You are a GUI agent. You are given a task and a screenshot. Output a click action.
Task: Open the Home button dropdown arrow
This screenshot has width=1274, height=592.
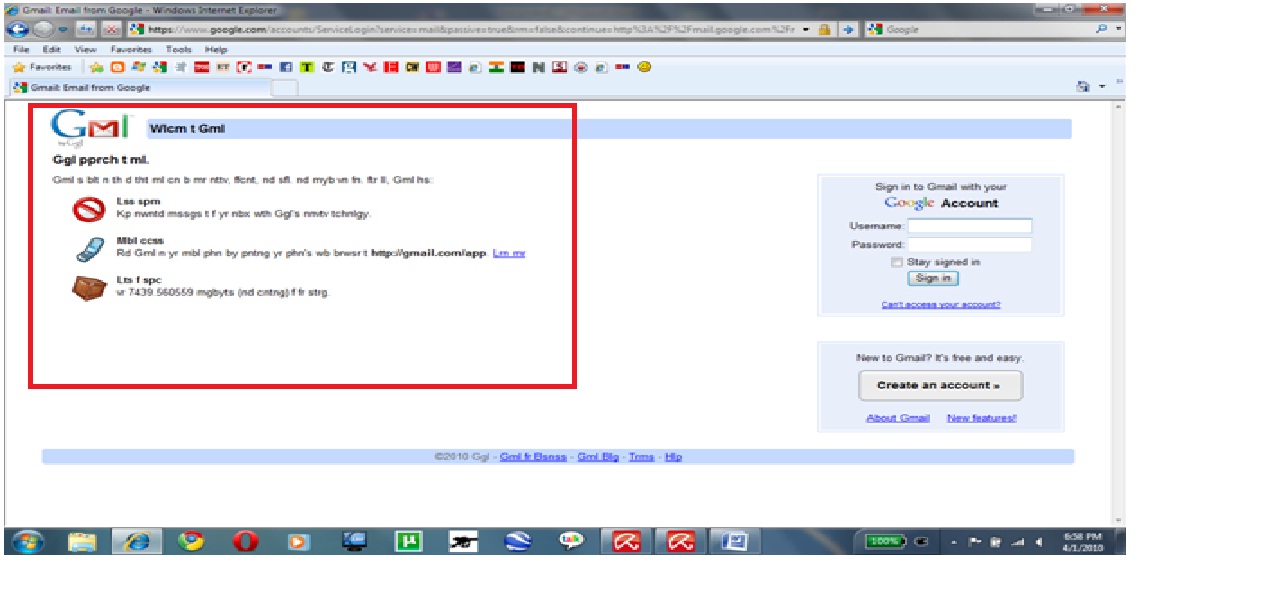coord(1102,87)
